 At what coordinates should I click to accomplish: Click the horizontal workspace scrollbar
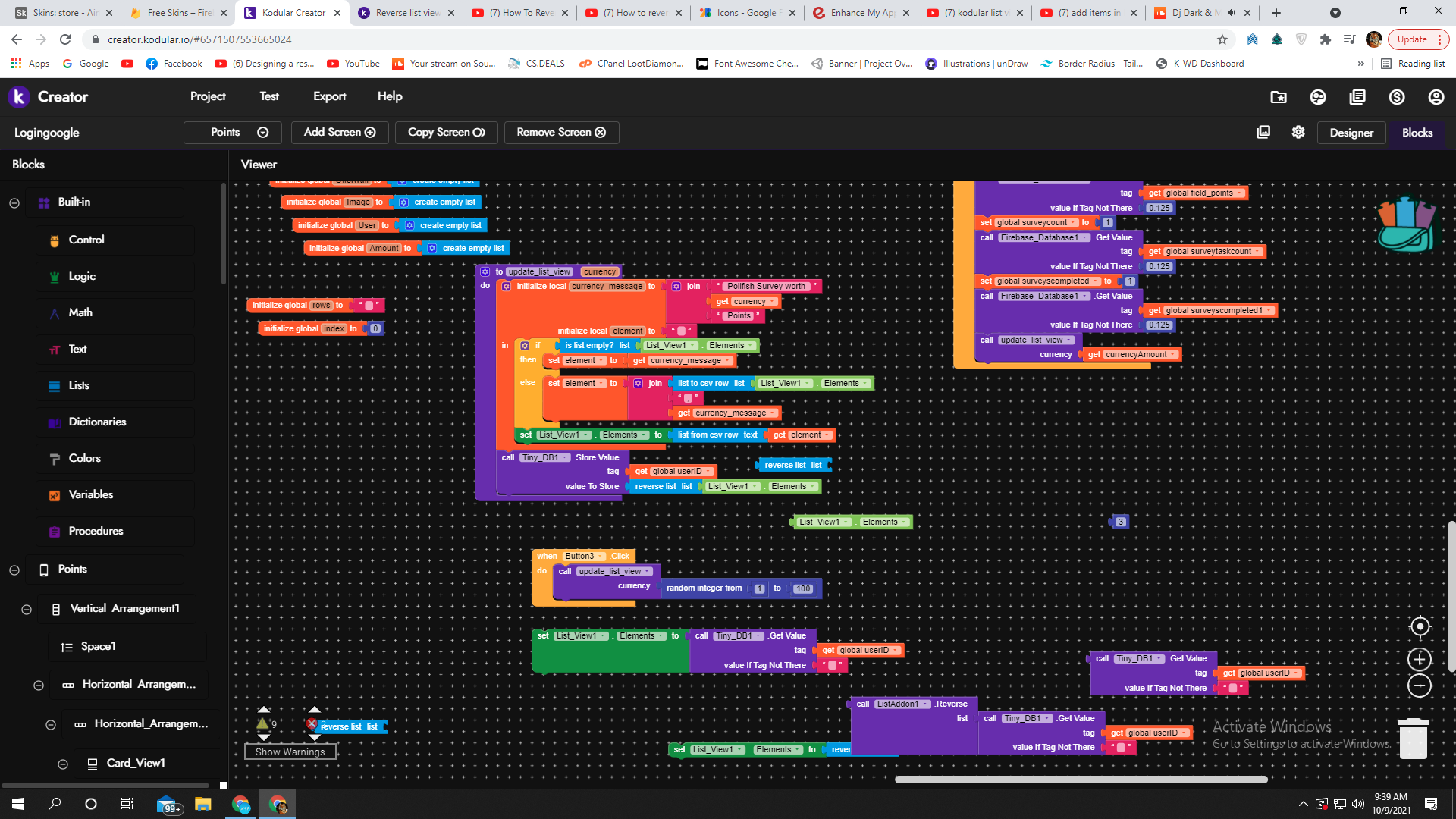[1081, 779]
